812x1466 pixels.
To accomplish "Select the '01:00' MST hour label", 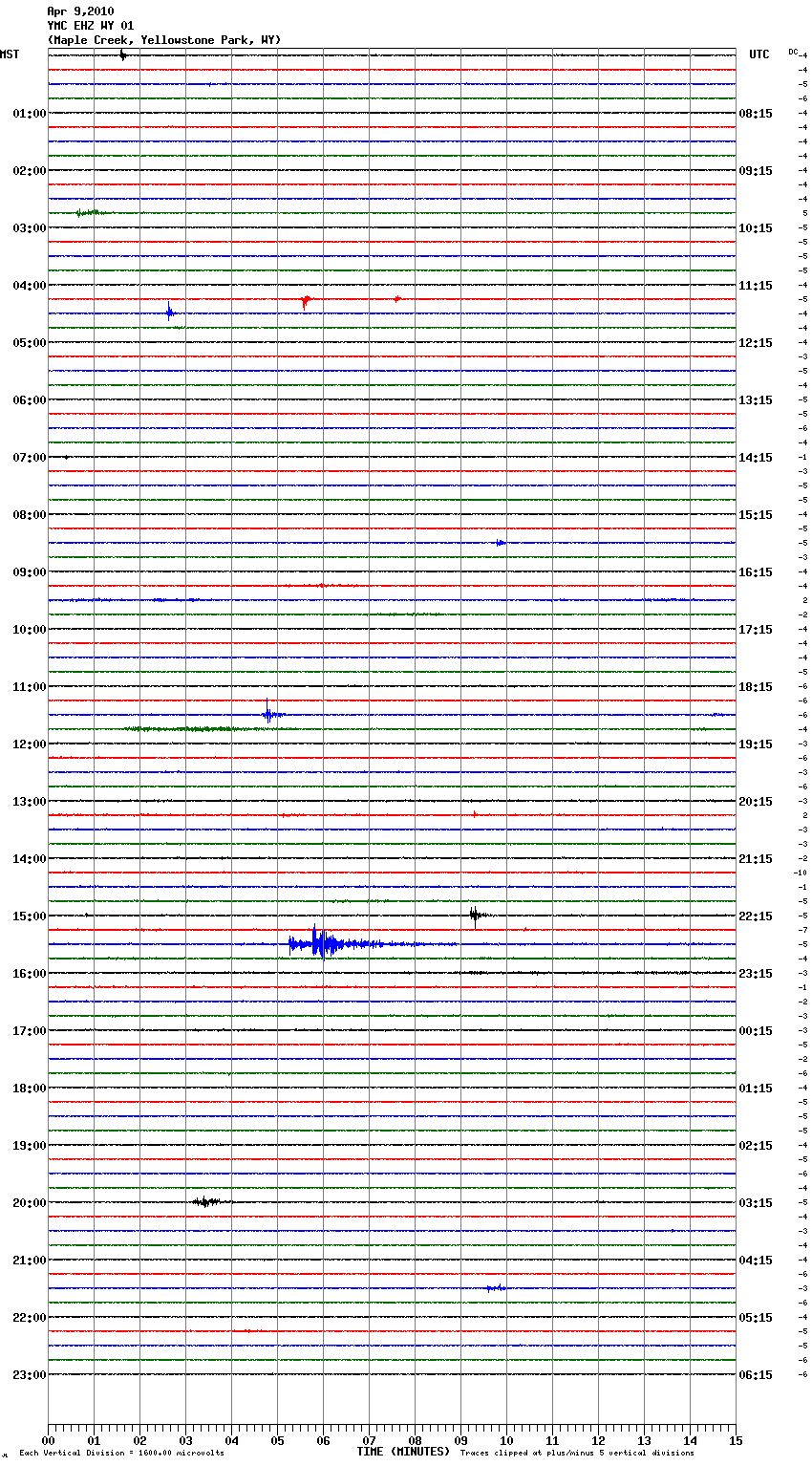I will point(30,114).
